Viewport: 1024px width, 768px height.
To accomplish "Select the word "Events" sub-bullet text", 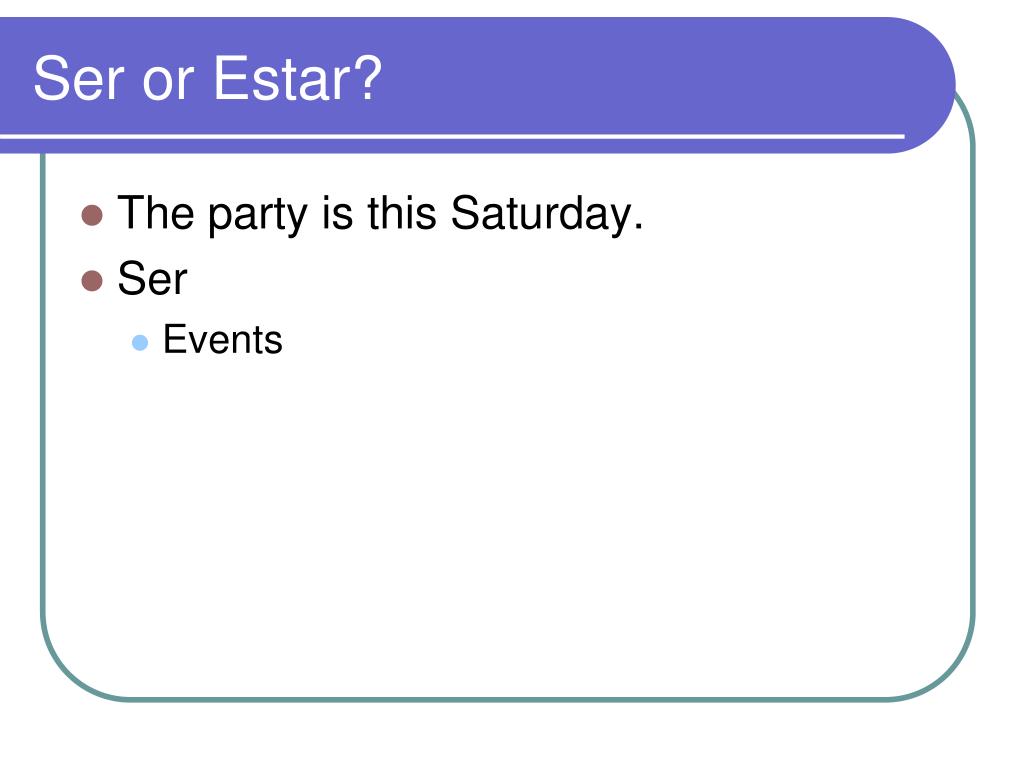I will coord(223,340).
